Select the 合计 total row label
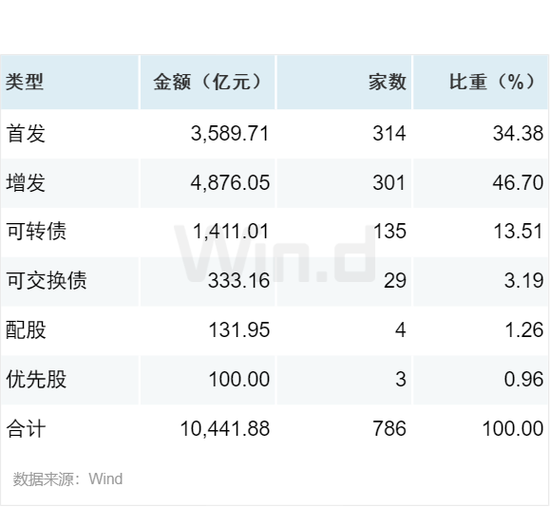This screenshot has height=507, width=550. pyautogui.click(x=26, y=429)
